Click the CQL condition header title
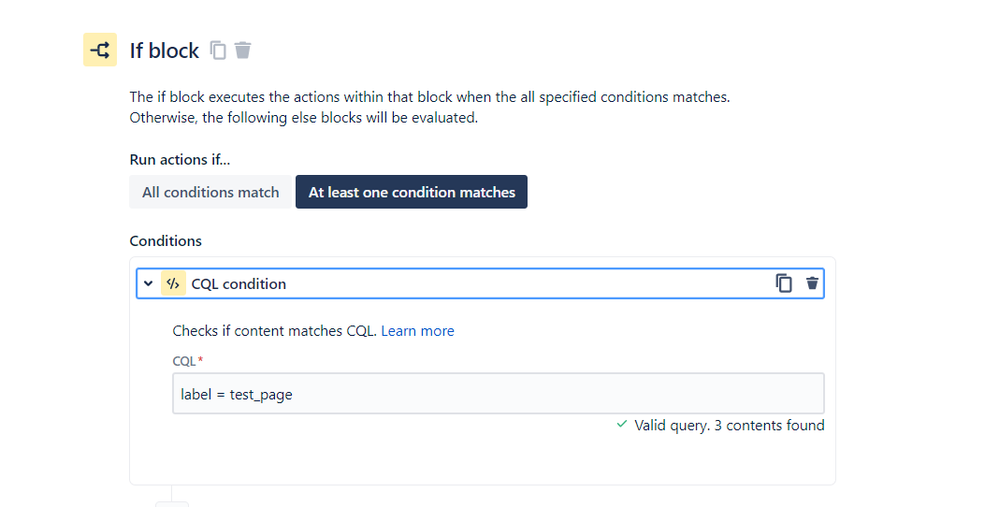The width and height of the screenshot is (999, 507). pos(239,284)
